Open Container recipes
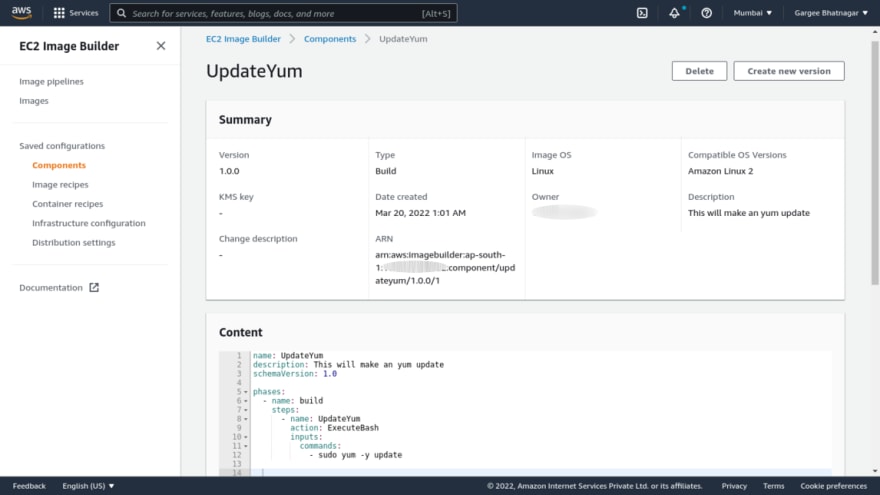 click(x=67, y=204)
